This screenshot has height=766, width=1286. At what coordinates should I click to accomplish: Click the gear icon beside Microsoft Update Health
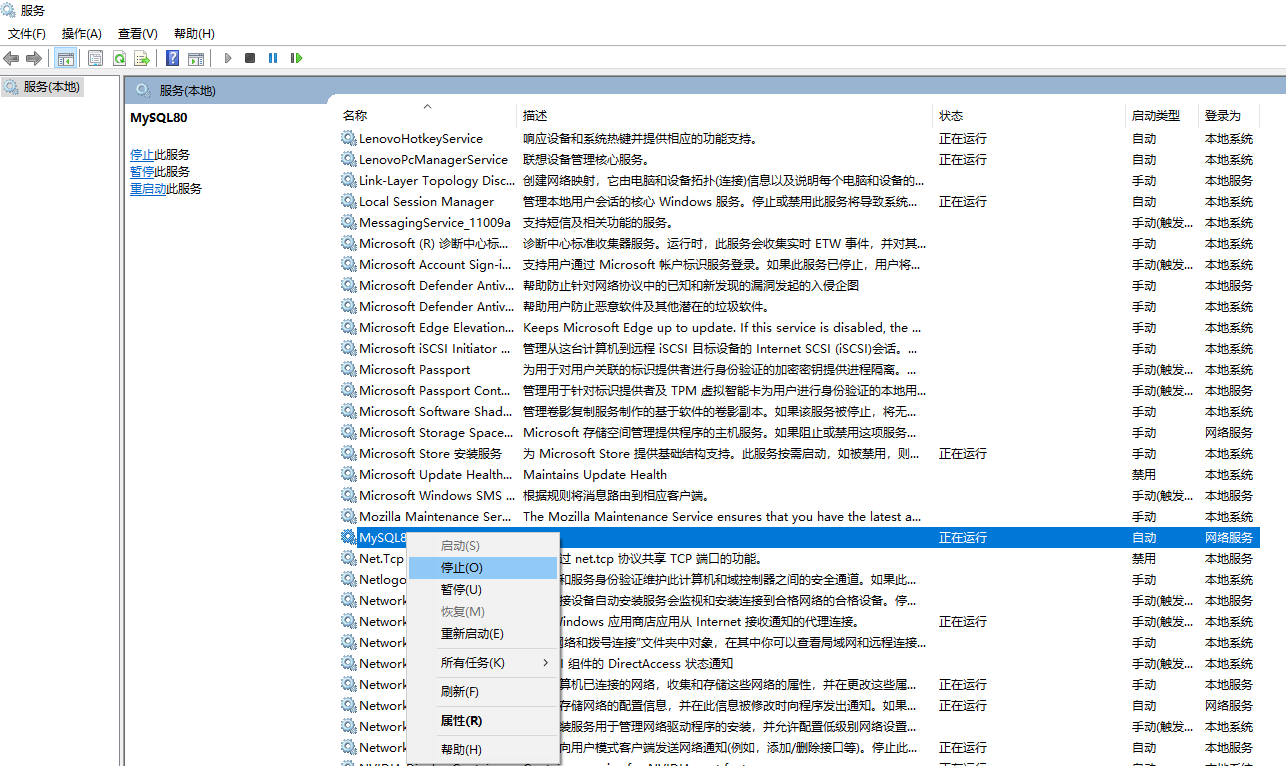348,474
